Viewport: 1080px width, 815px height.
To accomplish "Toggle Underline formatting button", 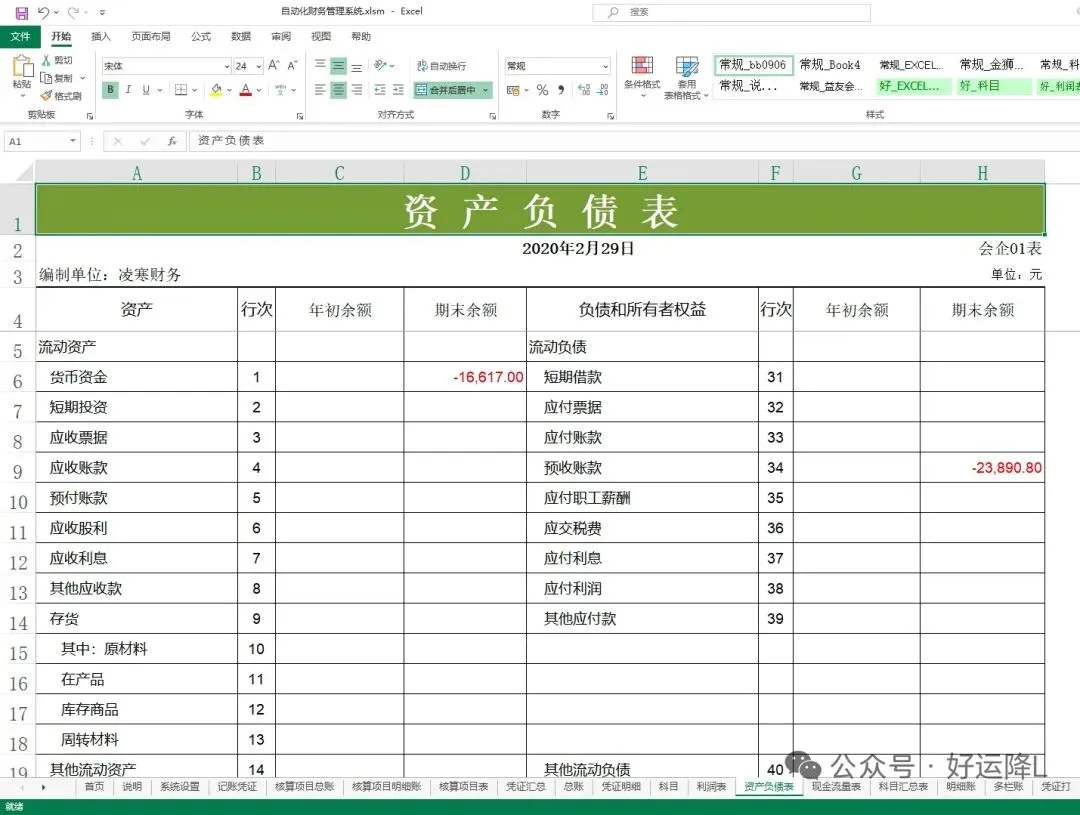I will point(146,90).
